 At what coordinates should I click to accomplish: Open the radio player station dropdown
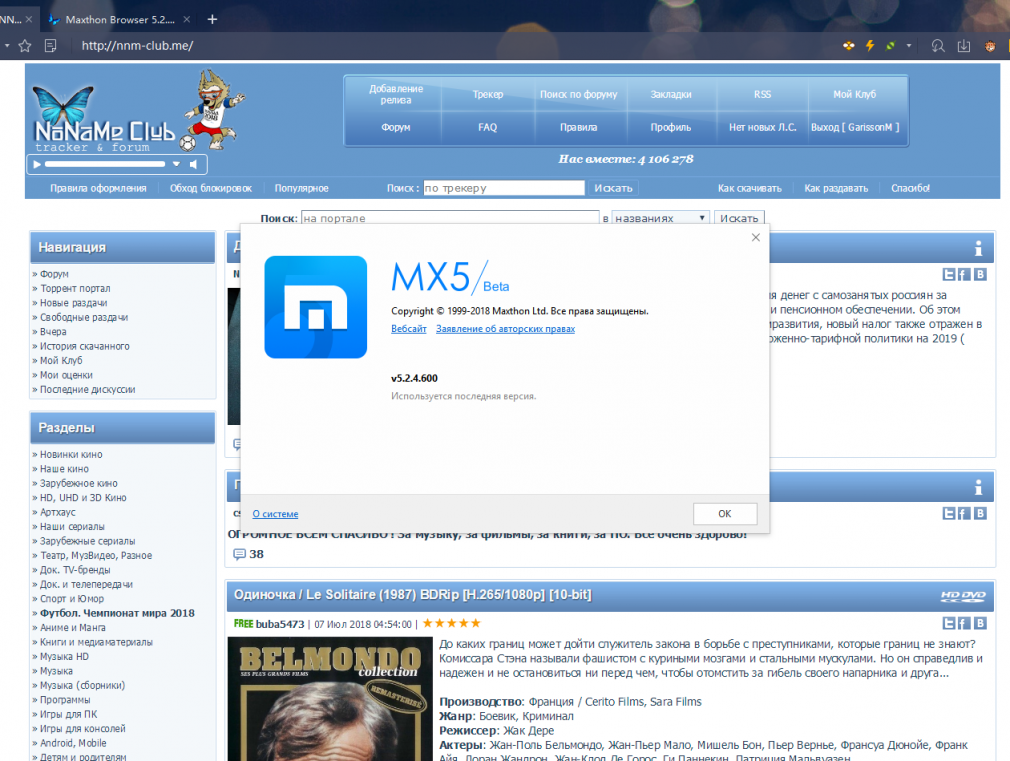pyautogui.click(x=176, y=164)
